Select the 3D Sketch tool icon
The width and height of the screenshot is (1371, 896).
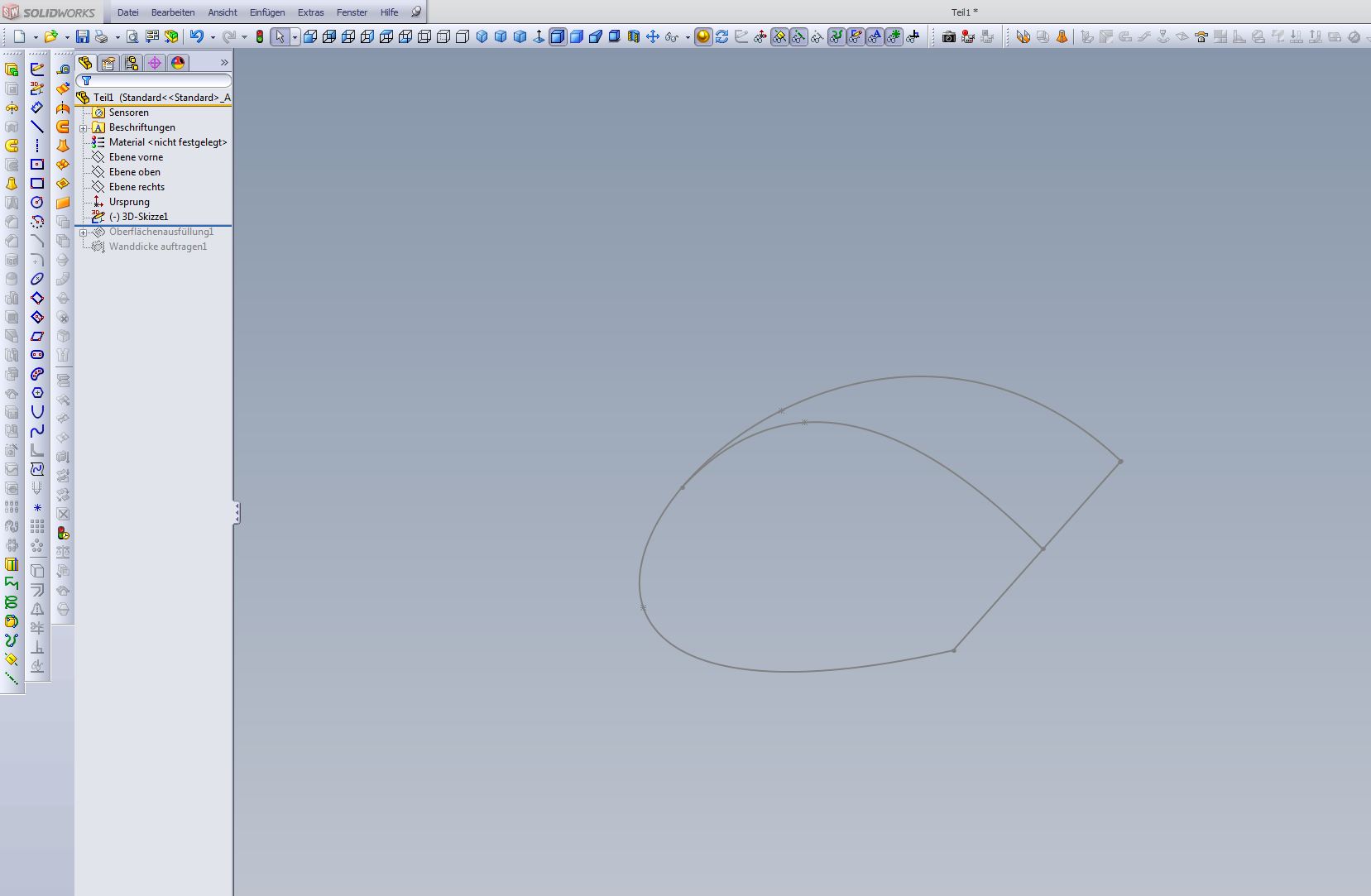37,89
